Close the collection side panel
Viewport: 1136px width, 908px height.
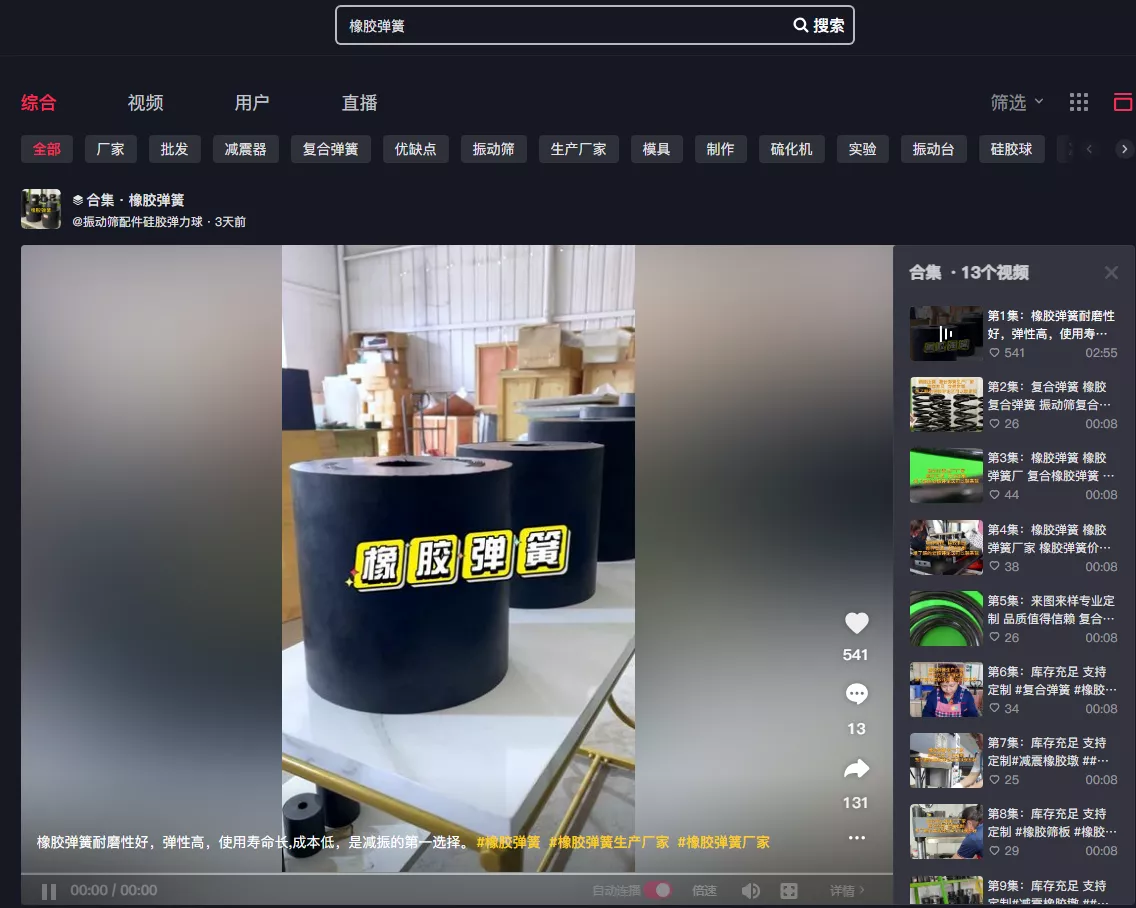[x=1111, y=272]
